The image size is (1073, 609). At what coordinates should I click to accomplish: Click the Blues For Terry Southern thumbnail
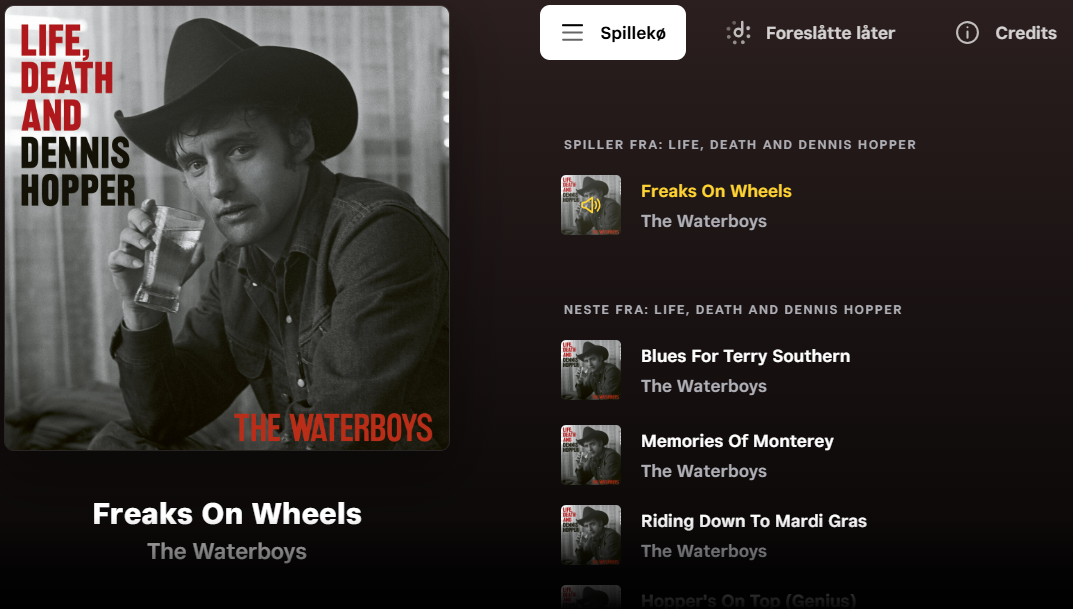click(x=591, y=371)
